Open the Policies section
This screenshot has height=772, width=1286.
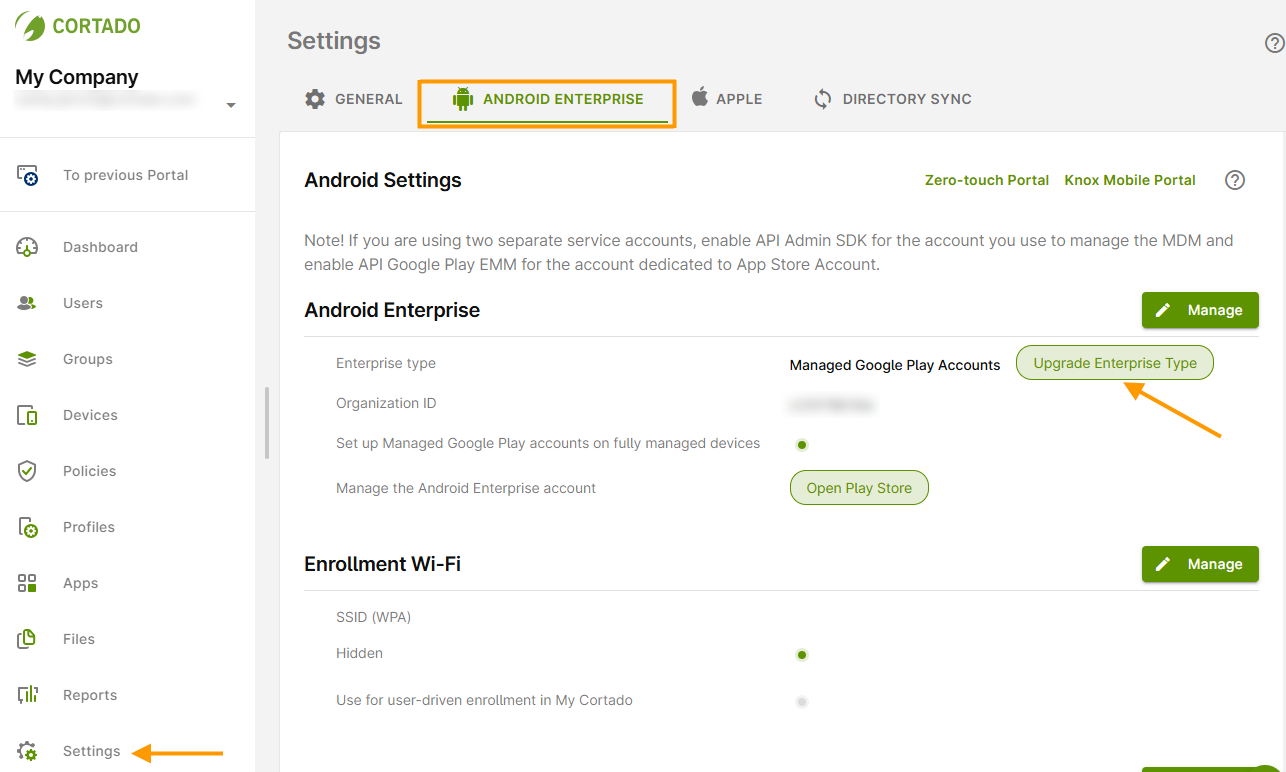(x=90, y=471)
